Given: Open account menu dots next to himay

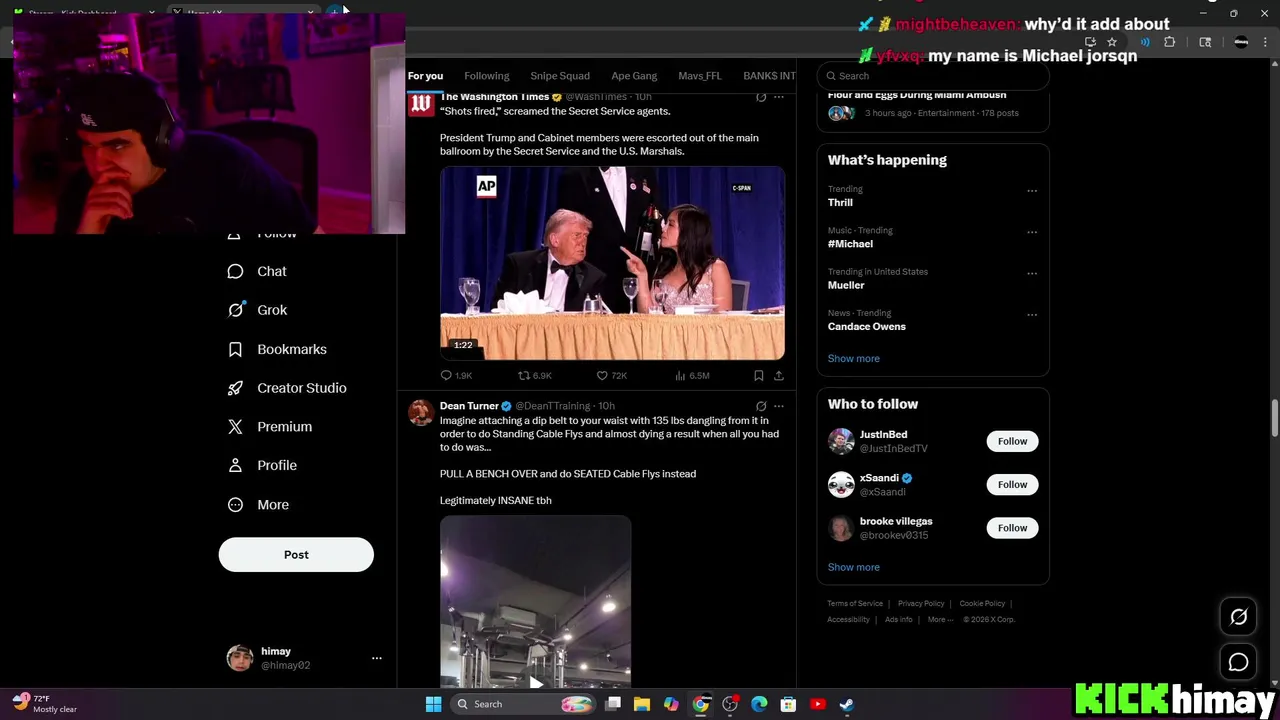Looking at the screenshot, I should [x=377, y=658].
